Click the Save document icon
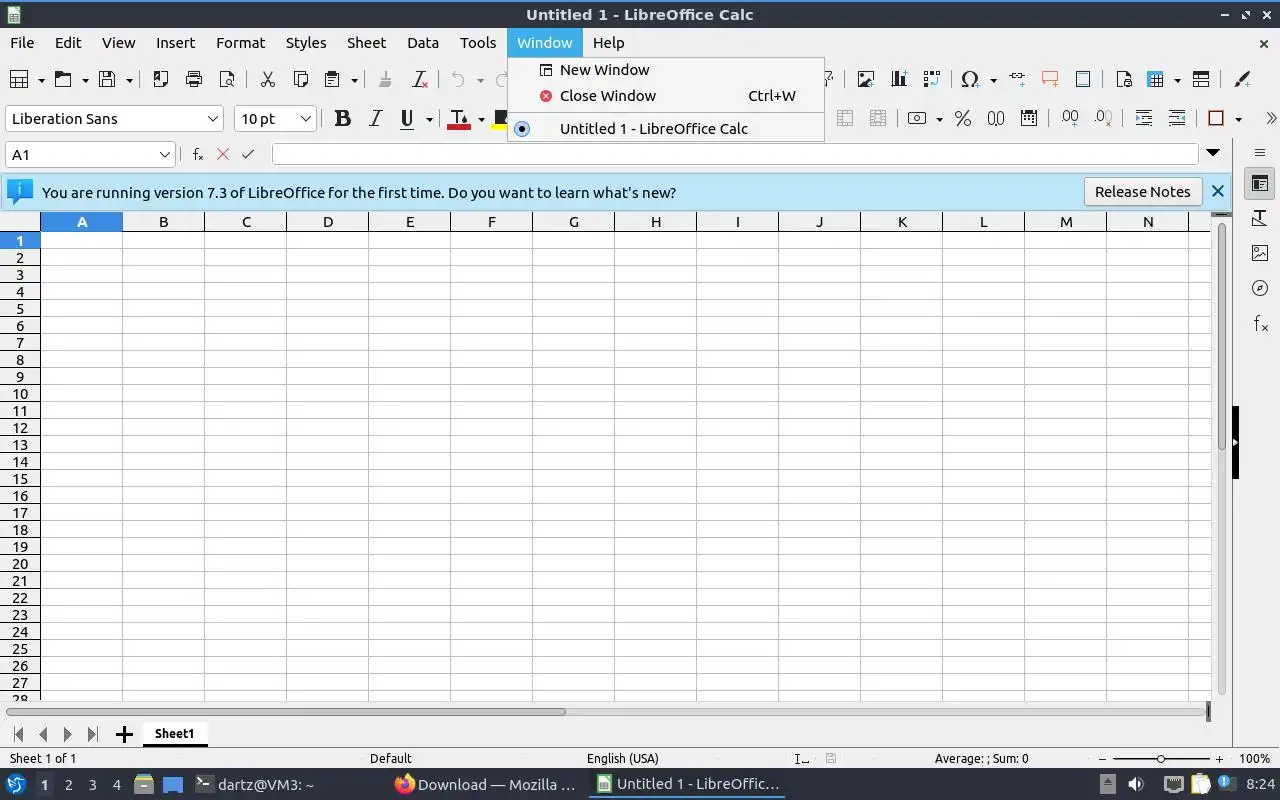Screen dimensions: 1280x800 point(107,79)
